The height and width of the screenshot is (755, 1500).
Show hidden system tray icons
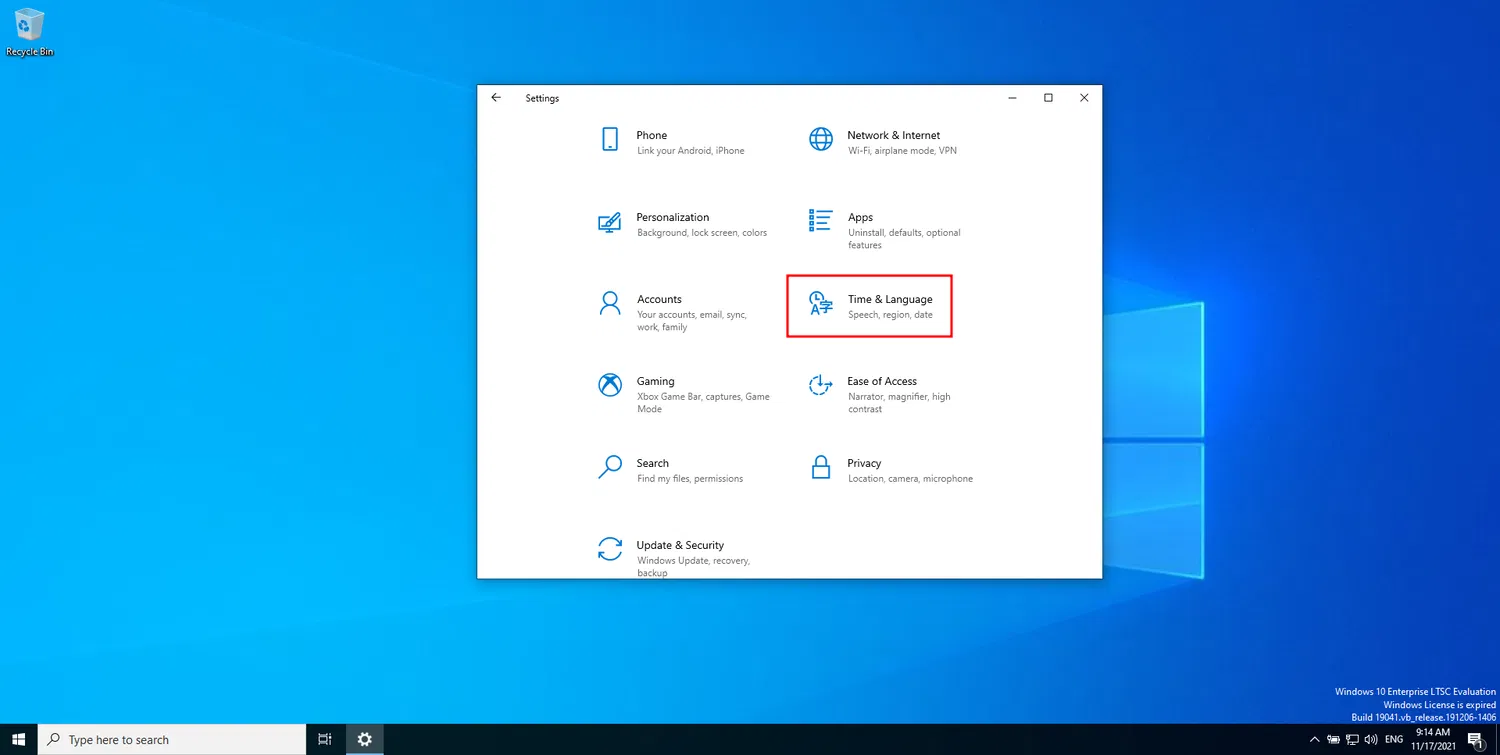point(1315,739)
